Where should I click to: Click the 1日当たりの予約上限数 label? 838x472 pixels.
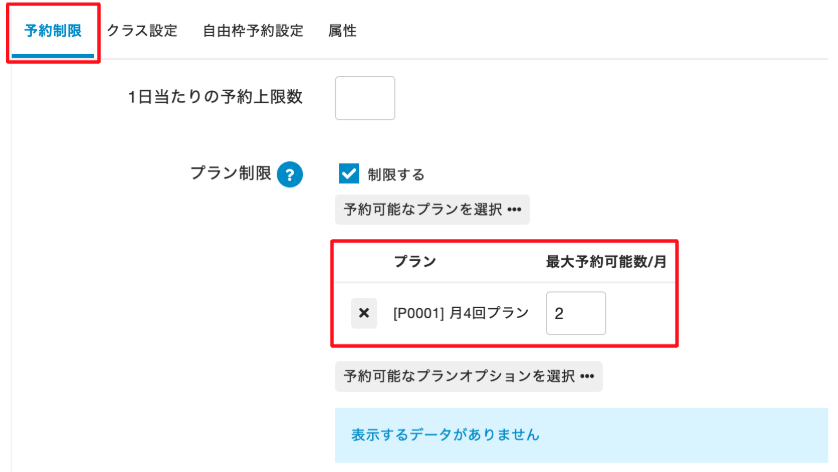click(216, 97)
